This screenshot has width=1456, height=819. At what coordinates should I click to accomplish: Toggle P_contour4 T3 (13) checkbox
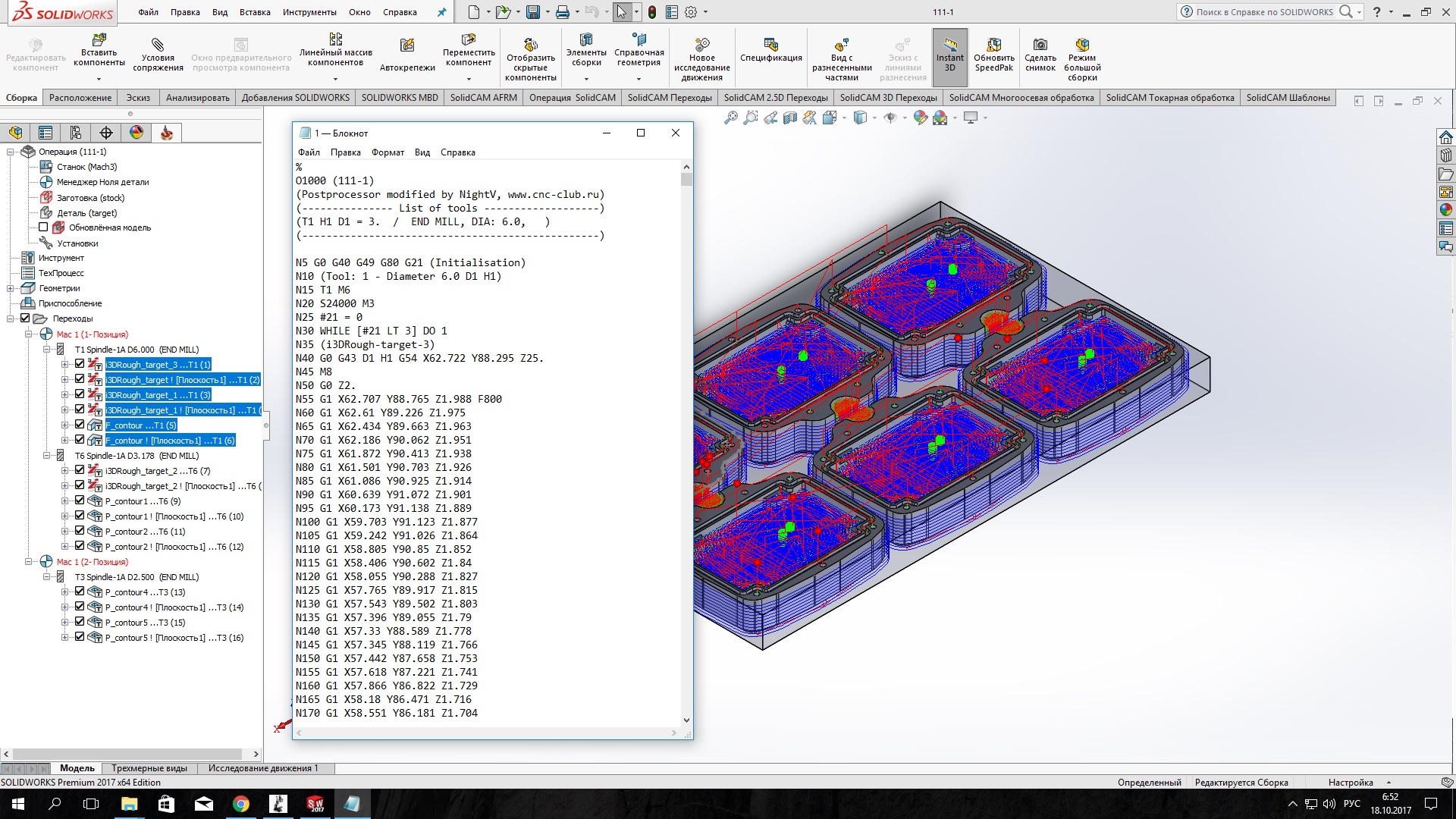[x=80, y=591]
